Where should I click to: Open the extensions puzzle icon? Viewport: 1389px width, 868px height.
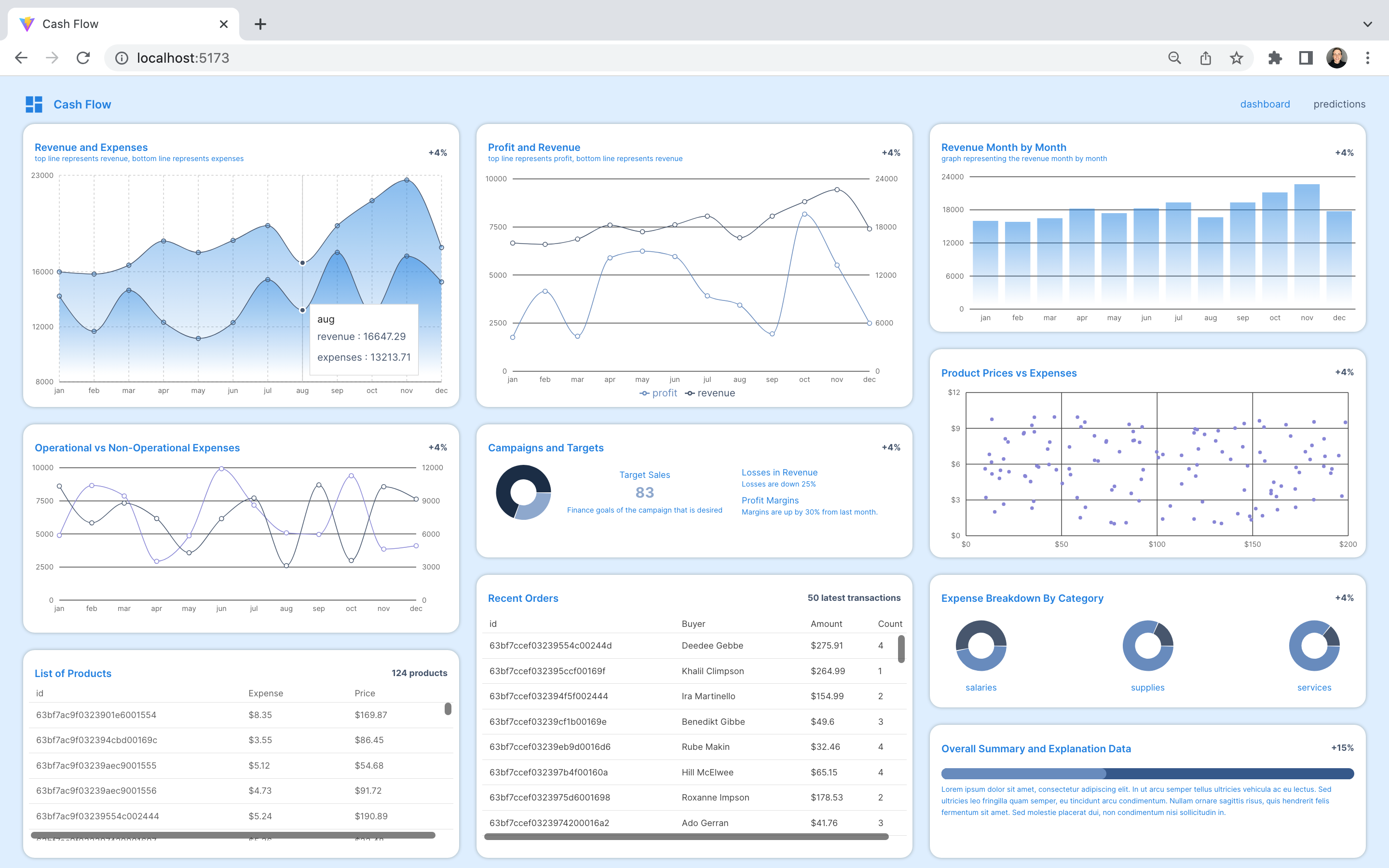[x=1275, y=58]
